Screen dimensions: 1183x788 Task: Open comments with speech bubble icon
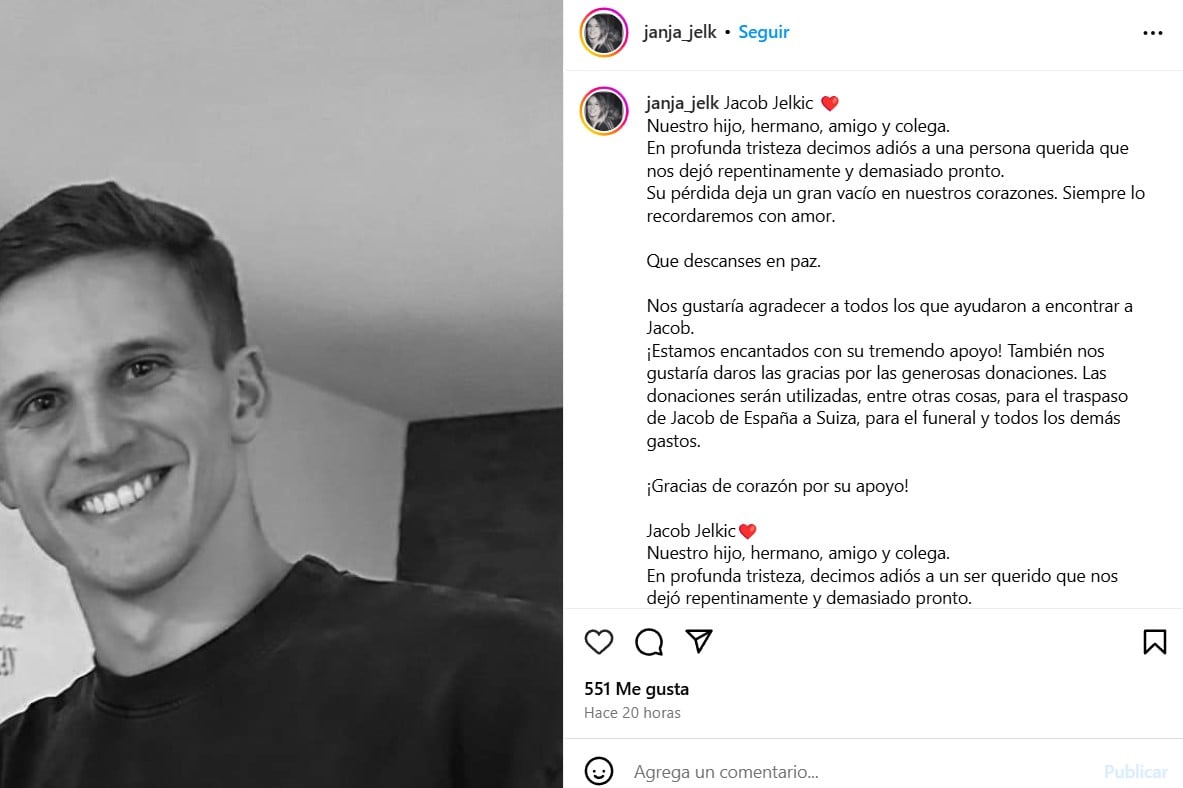click(x=649, y=642)
